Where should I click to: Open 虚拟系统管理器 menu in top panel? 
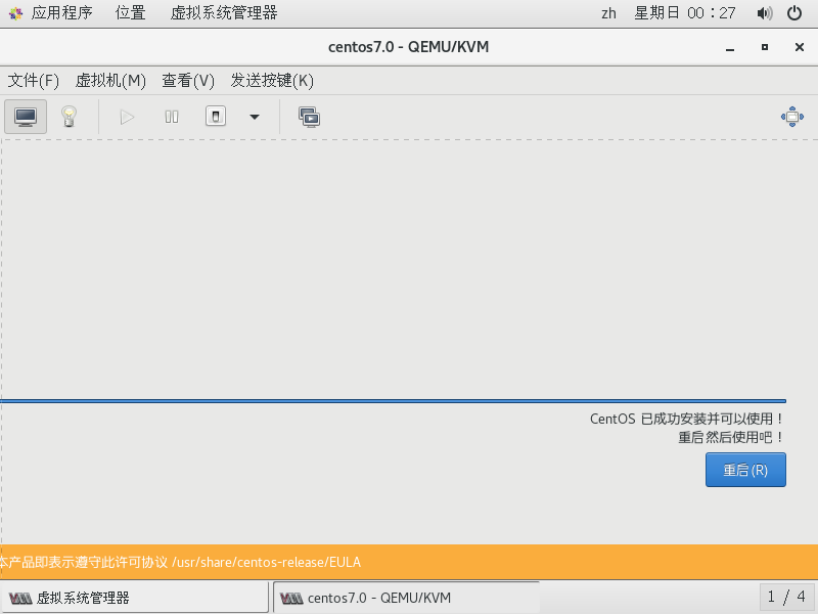(x=224, y=13)
